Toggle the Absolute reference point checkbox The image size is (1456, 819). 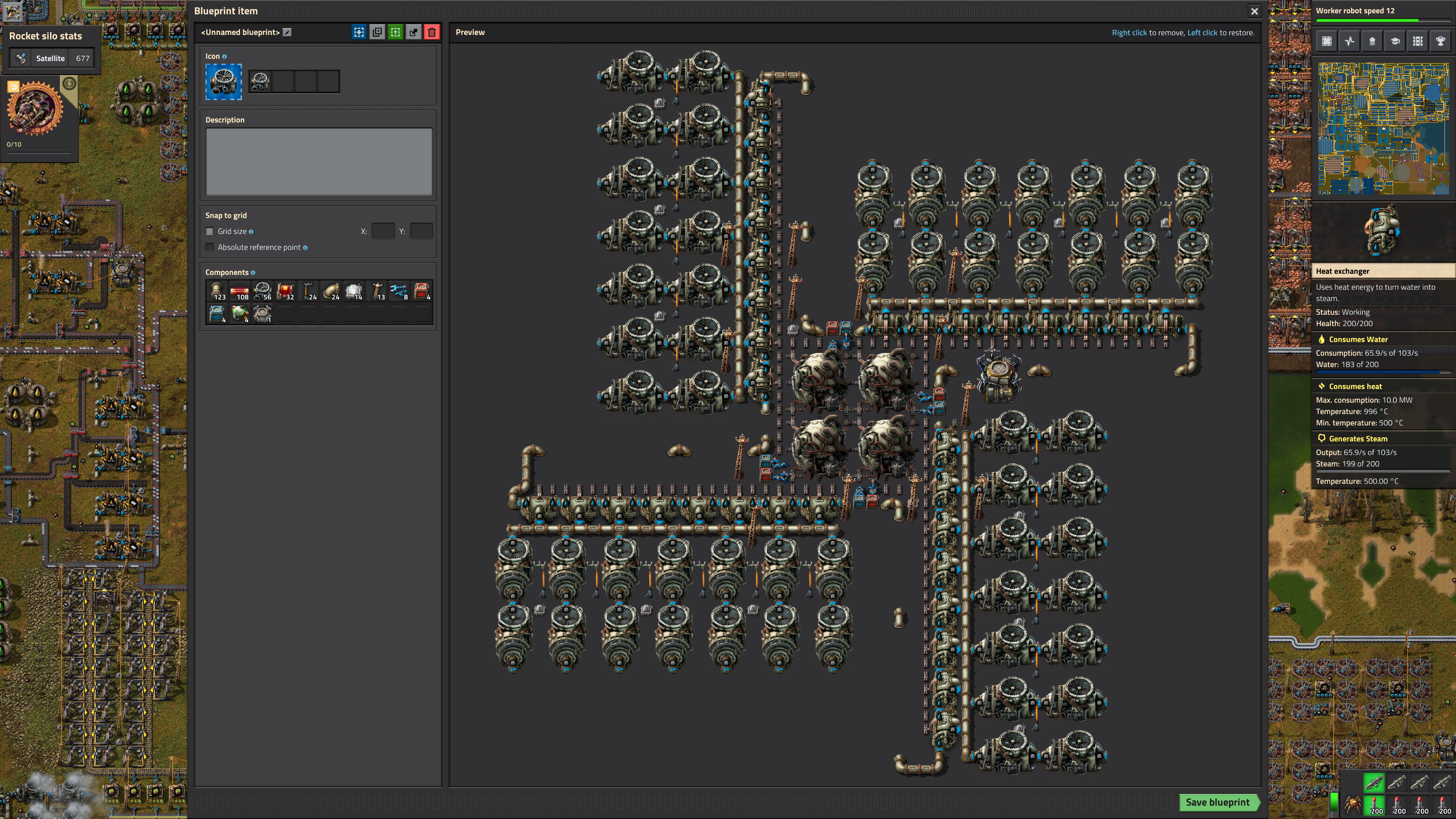pos(210,247)
